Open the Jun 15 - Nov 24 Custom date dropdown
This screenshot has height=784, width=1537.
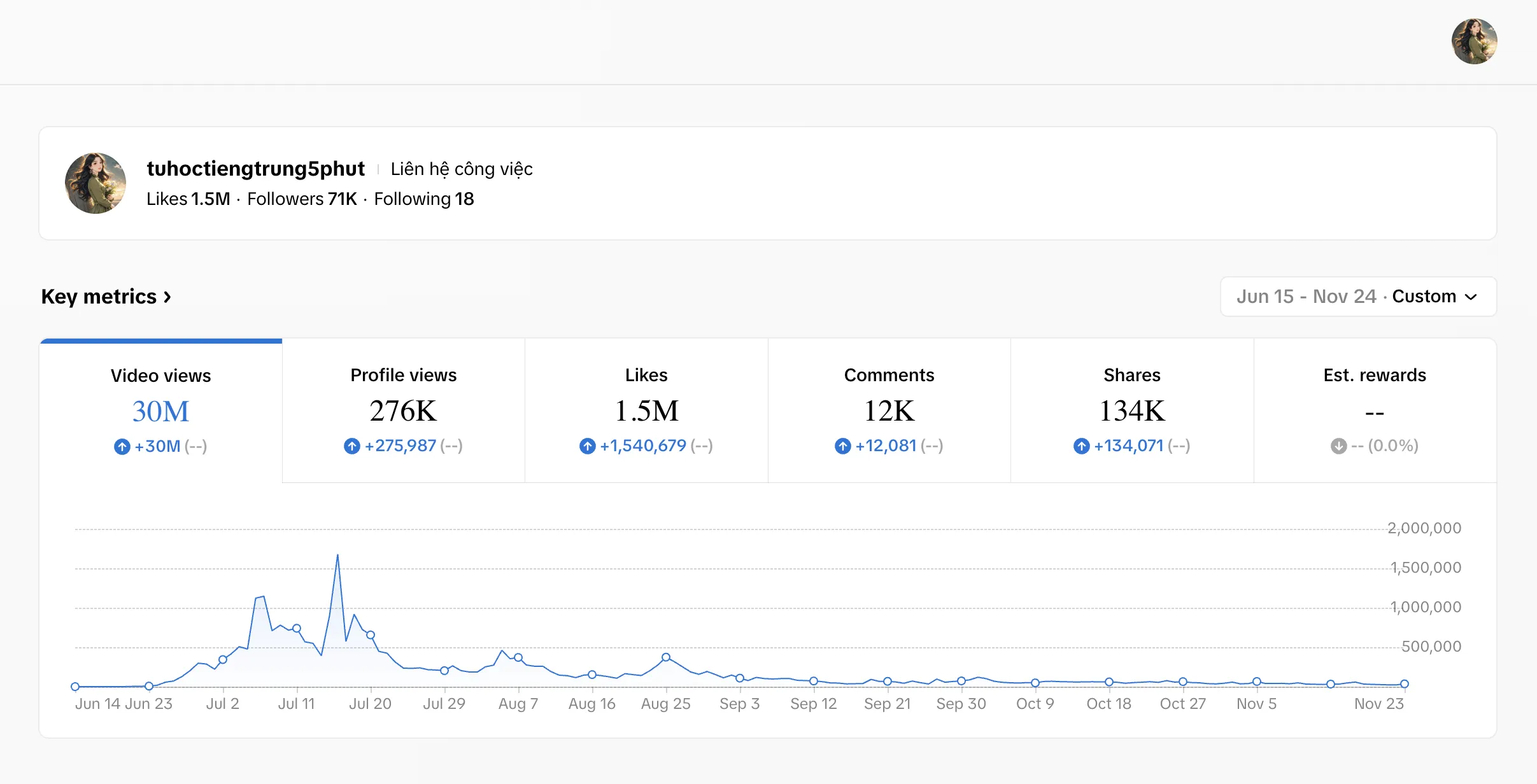tap(1358, 297)
